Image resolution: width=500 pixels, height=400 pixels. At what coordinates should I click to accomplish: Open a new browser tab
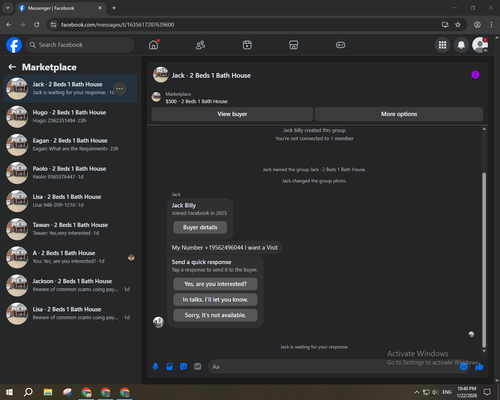pyautogui.click(x=114, y=8)
